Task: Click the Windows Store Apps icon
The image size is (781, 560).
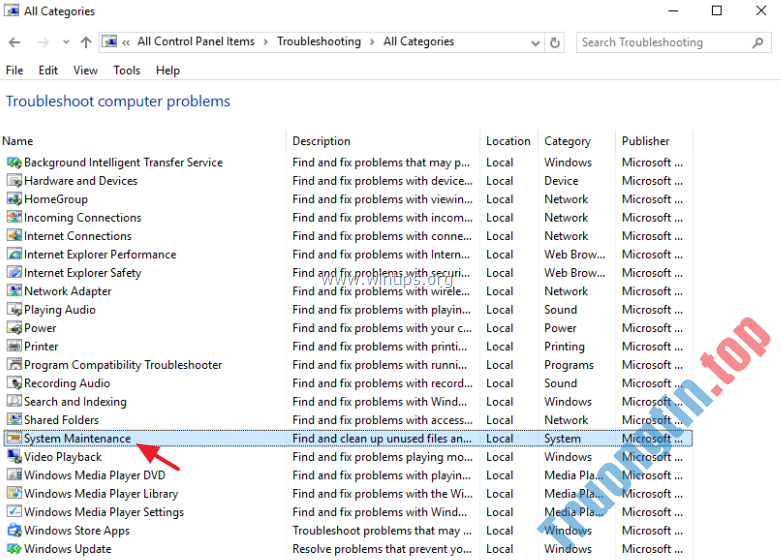Action: coord(14,531)
